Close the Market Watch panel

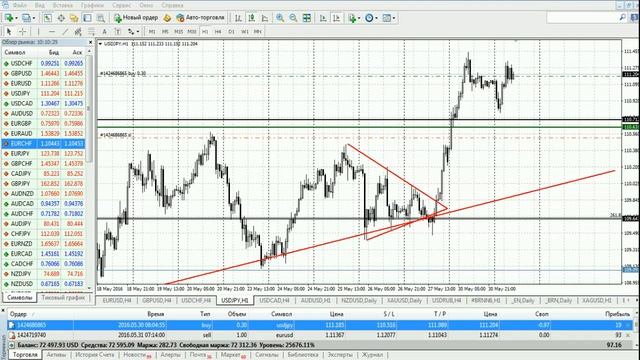point(91,42)
